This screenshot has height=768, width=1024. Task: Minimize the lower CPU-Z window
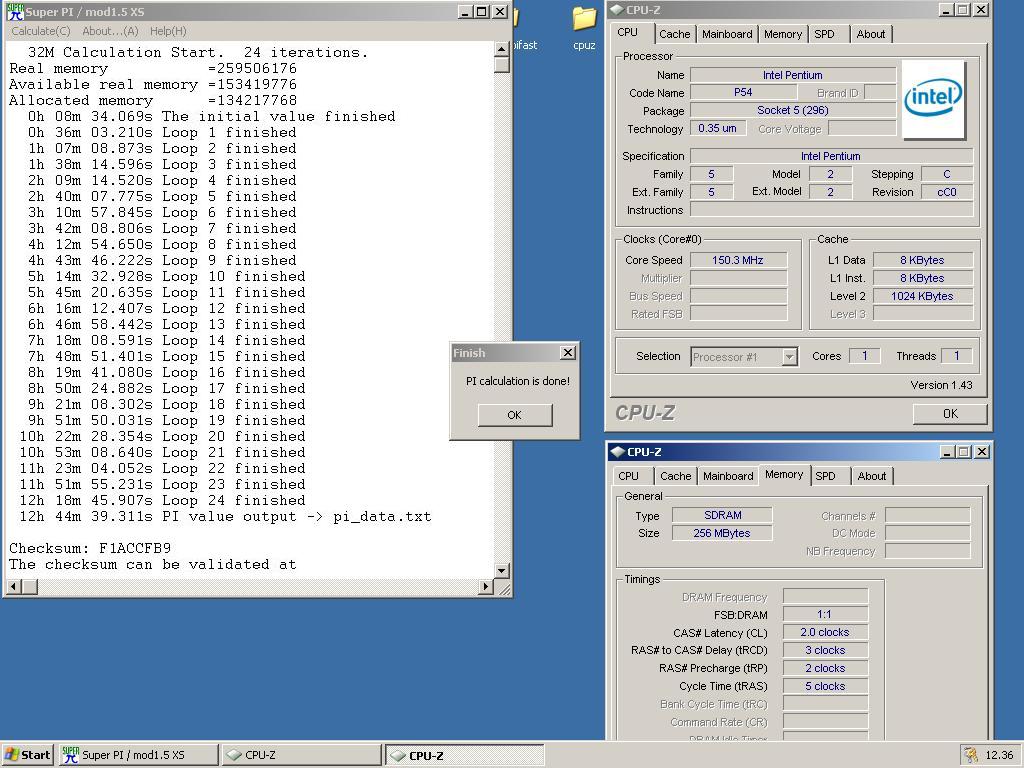[x=947, y=452]
